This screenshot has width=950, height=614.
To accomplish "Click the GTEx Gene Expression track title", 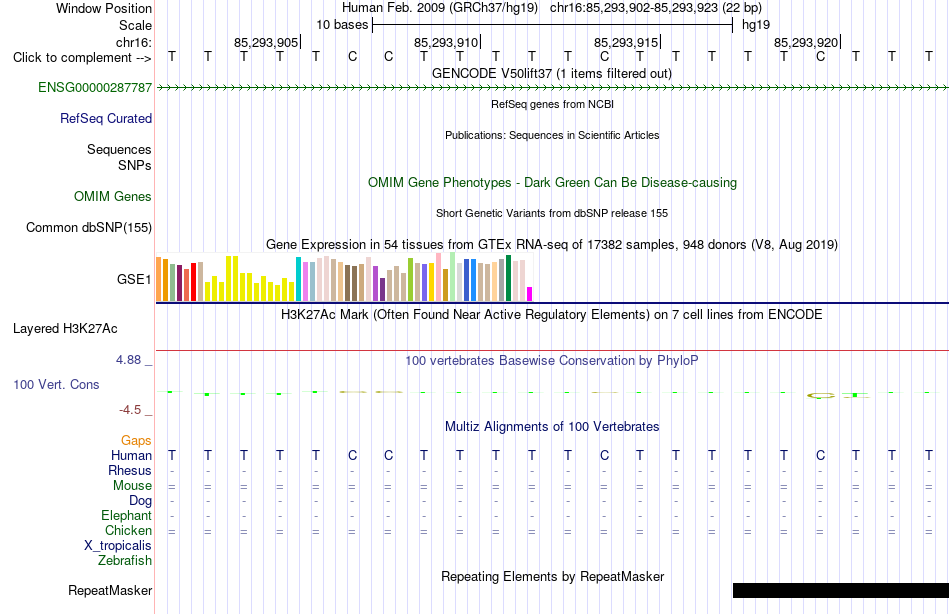I will click(x=552, y=244).
